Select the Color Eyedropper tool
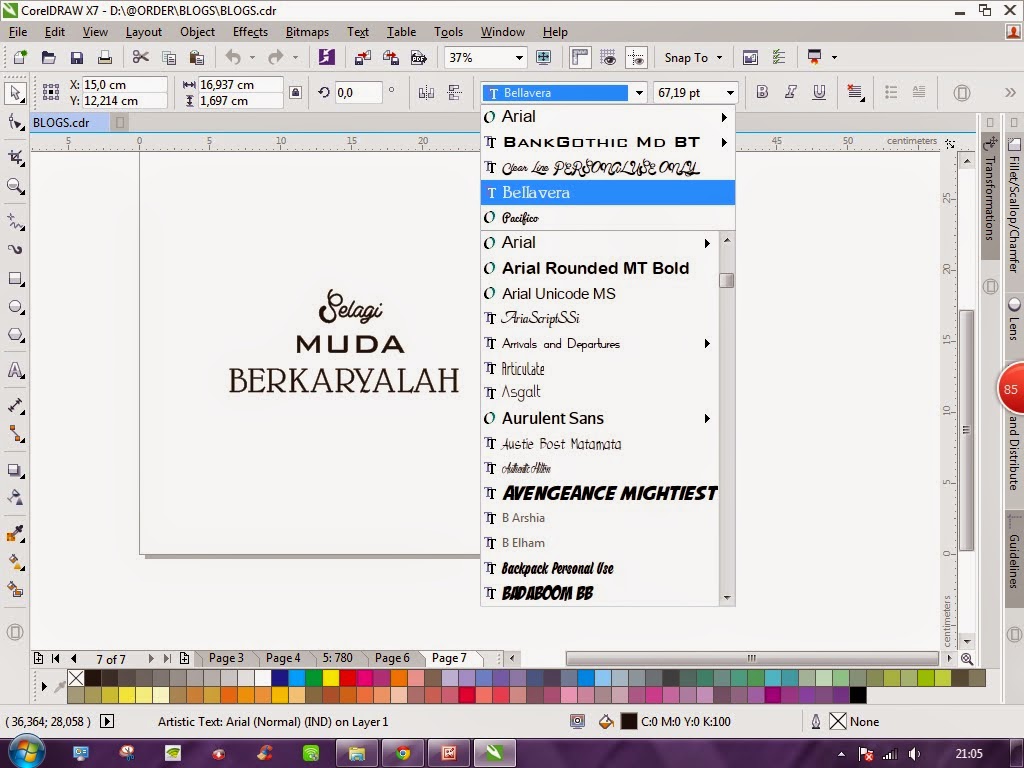This screenshot has height=768, width=1024. point(15,534)
